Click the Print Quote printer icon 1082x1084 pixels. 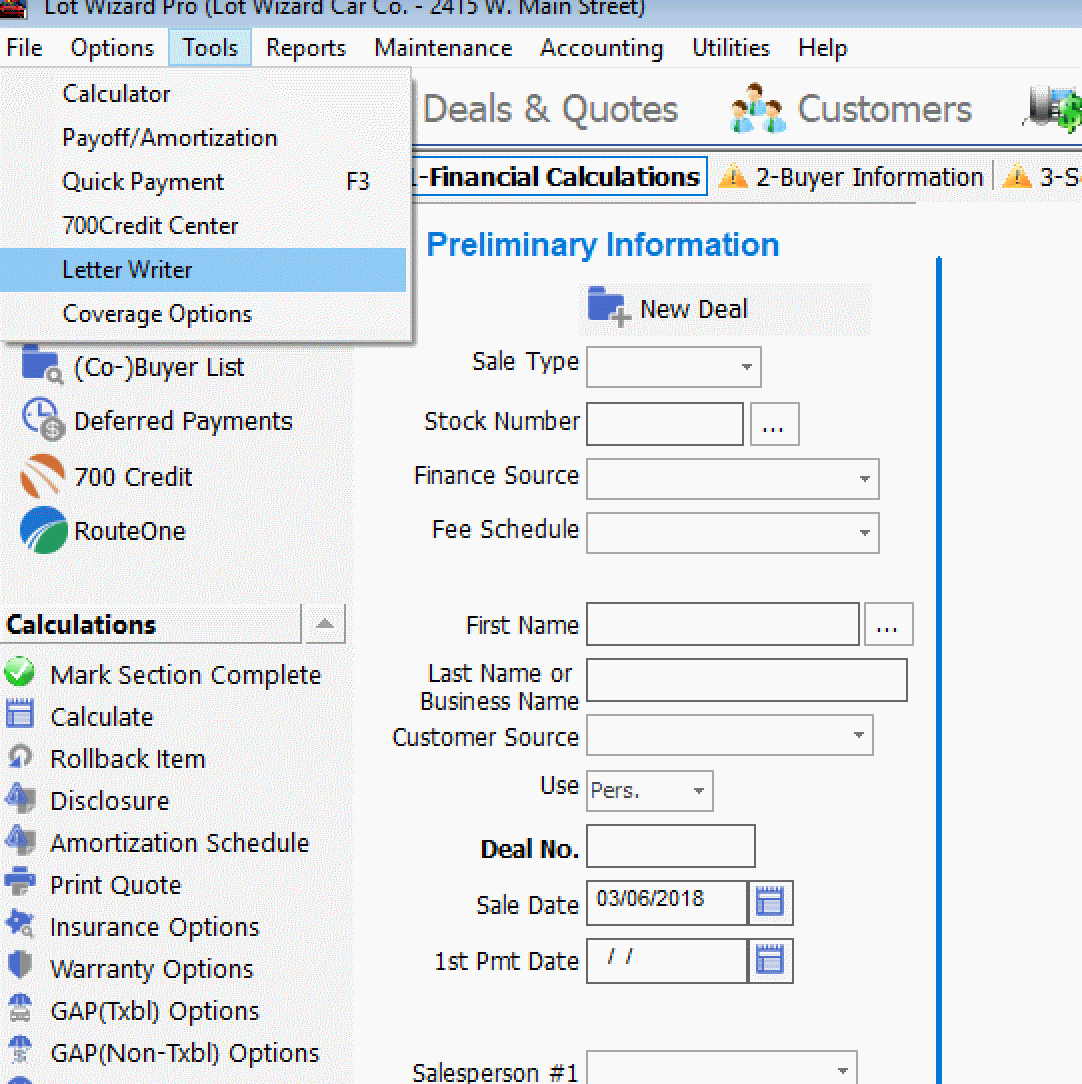[19, 884]
